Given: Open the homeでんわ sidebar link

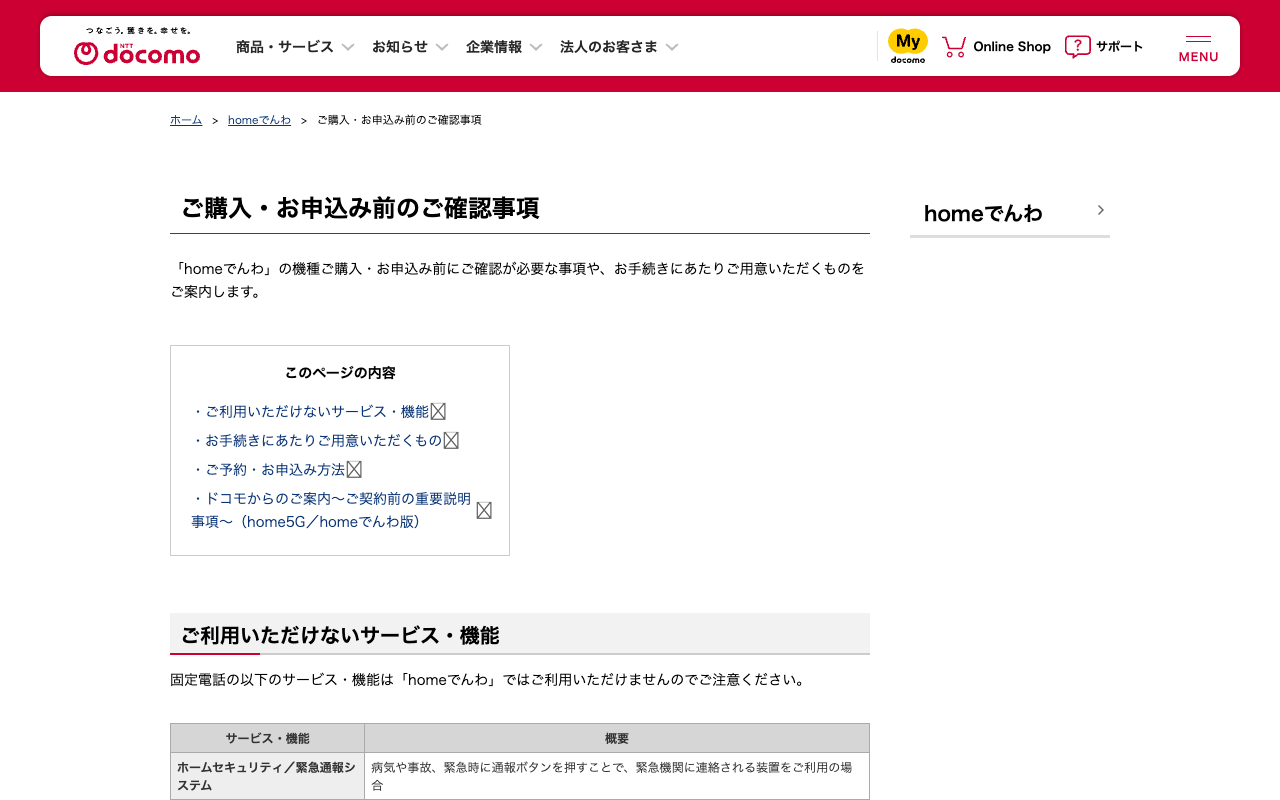Looking at the screenshot, I should click(x=1010, y=212).
